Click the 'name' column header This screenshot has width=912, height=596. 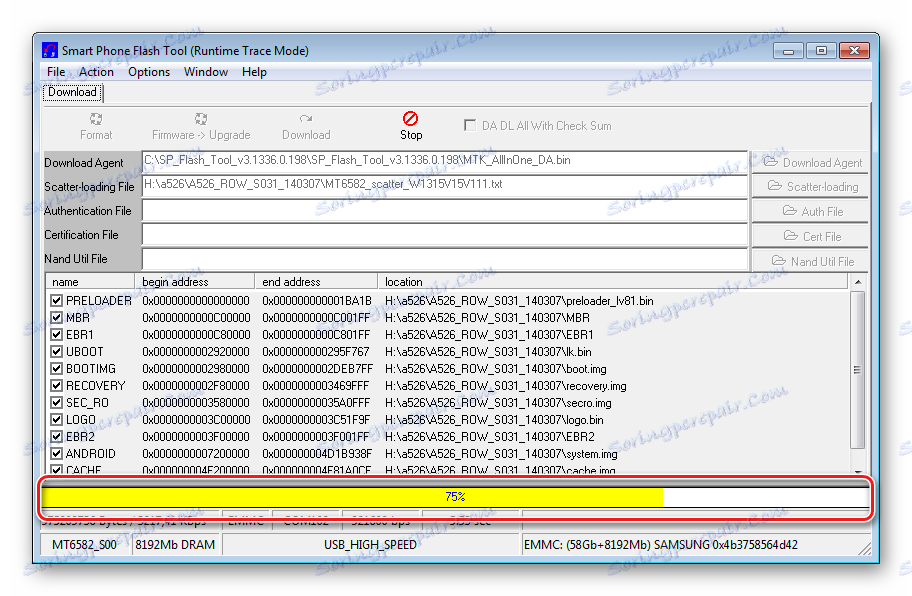[x=90, y=282]
